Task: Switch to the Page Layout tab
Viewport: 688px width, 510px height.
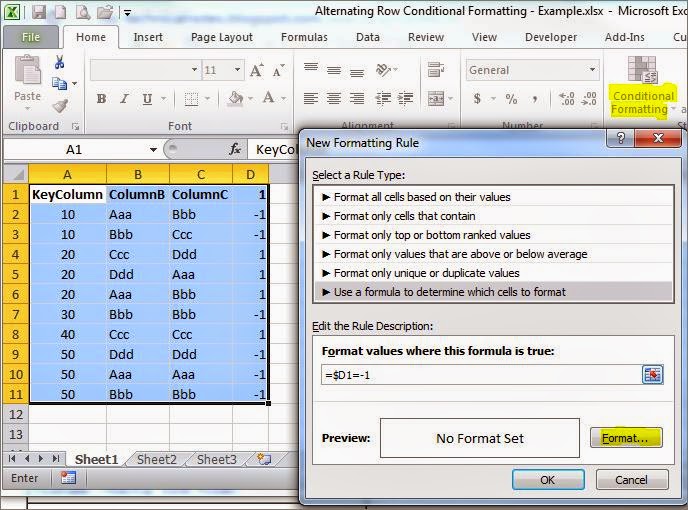Action: pyautogui.click(x=222, y=37)
